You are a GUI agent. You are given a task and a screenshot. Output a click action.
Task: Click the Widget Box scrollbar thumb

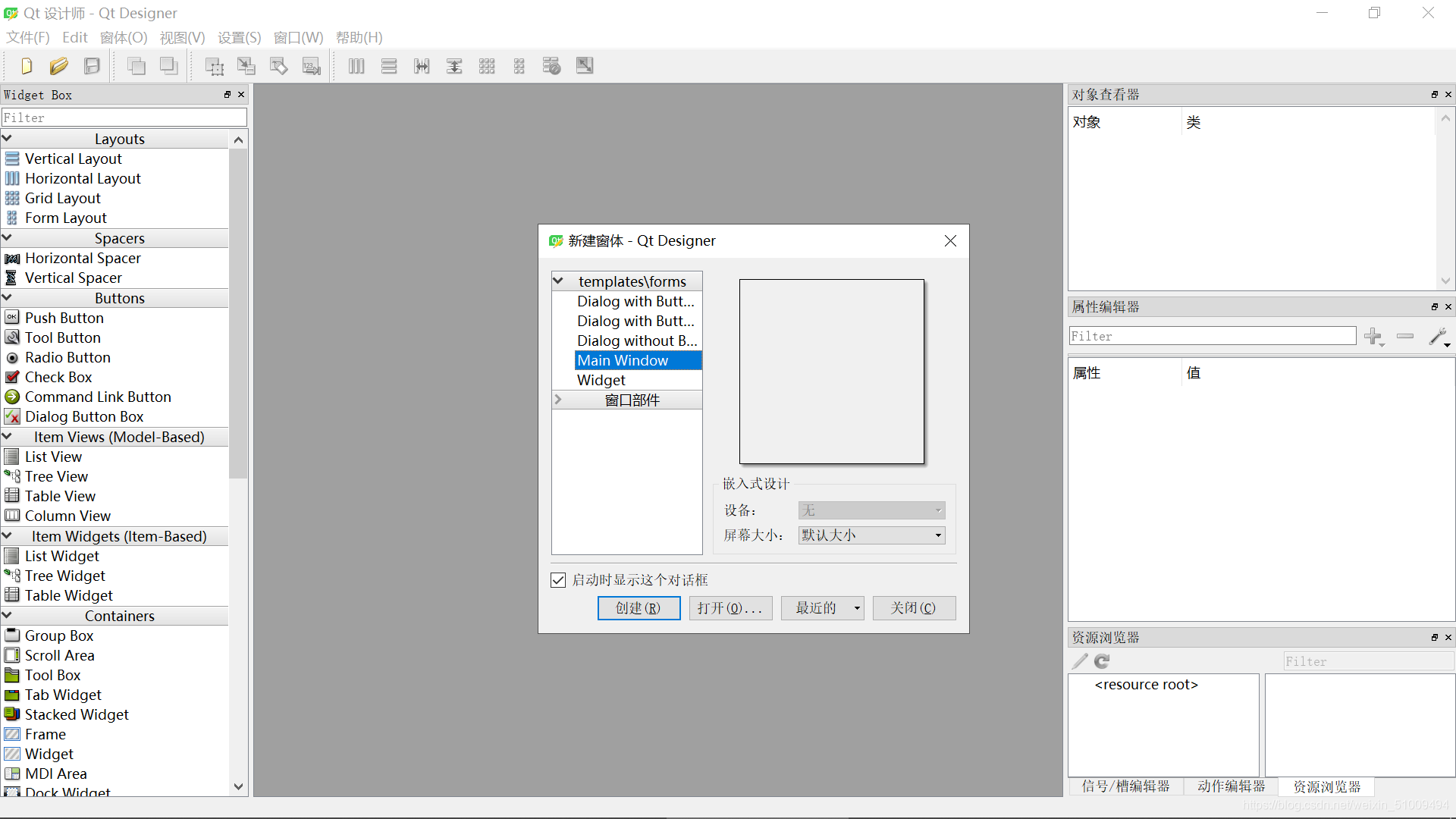click(x=239, y=314)
